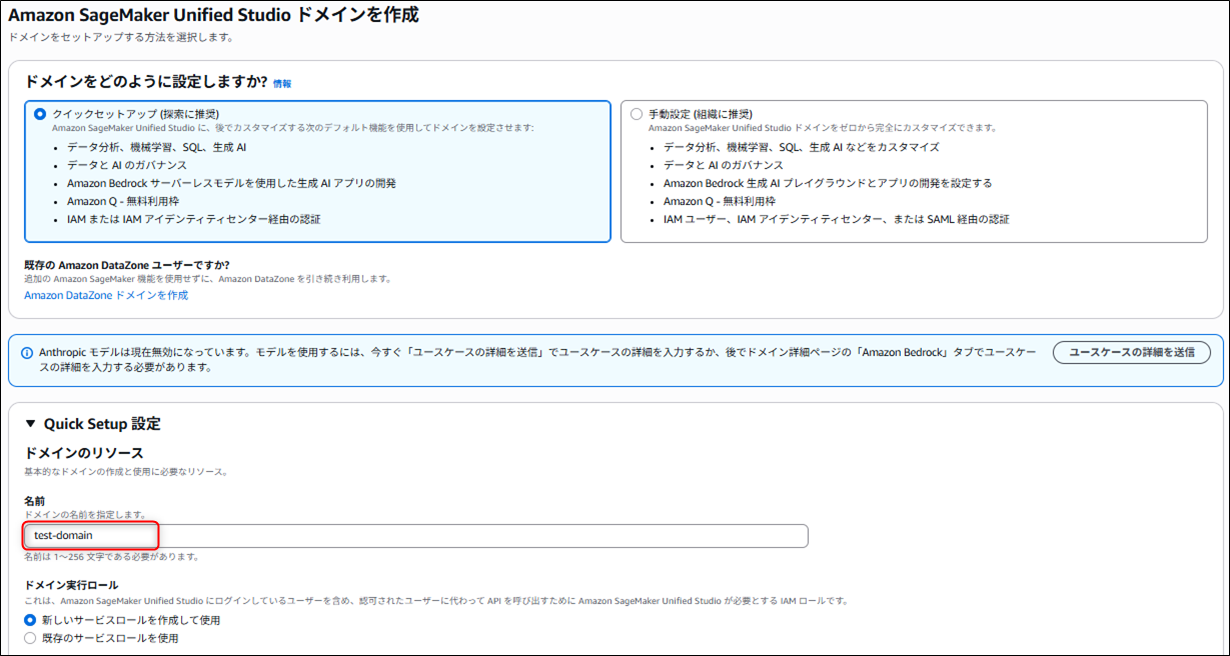Click the 新しいサービスロールを作成して使用 label text
The width and height of the screenshot is (1230, 656).
(x=130, y=620)
